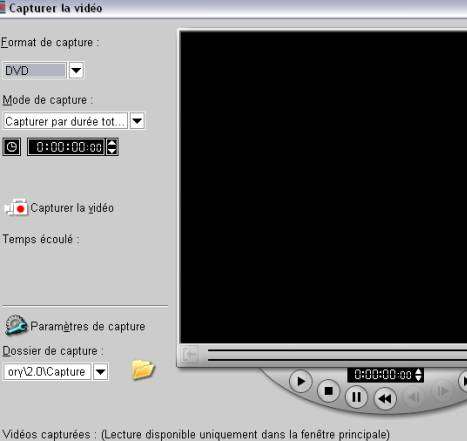Click the Play button in the player controls
The image size is (467, 441).
[301, 381]
